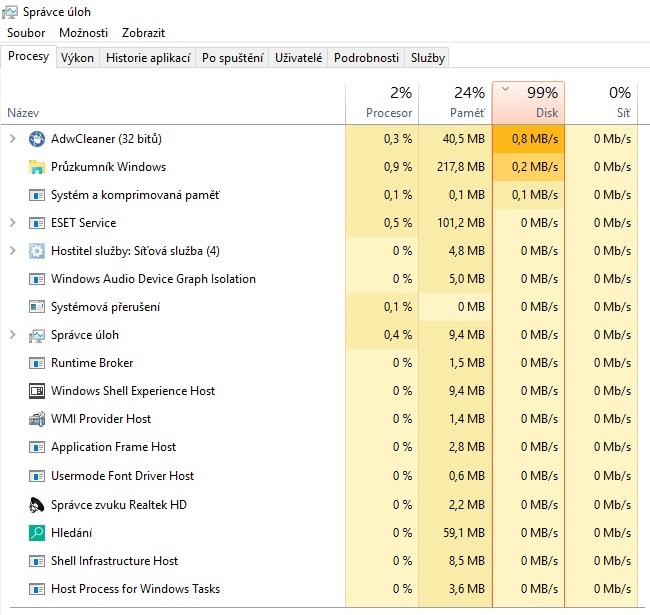The image size is (650, 615).
Task: Click the Windows Shell Experience Host icon
Action: pos(37,391)
